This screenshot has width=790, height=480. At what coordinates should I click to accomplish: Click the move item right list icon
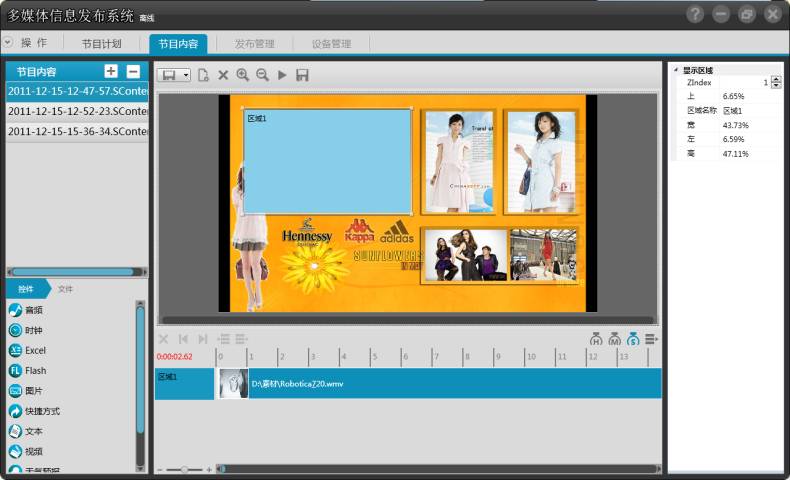(241, 339)
